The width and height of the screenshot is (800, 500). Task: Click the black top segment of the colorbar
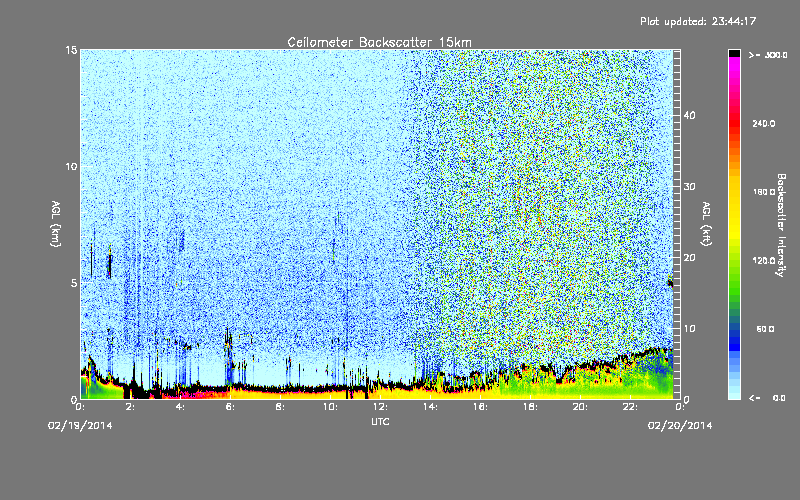tap(734, 53)
